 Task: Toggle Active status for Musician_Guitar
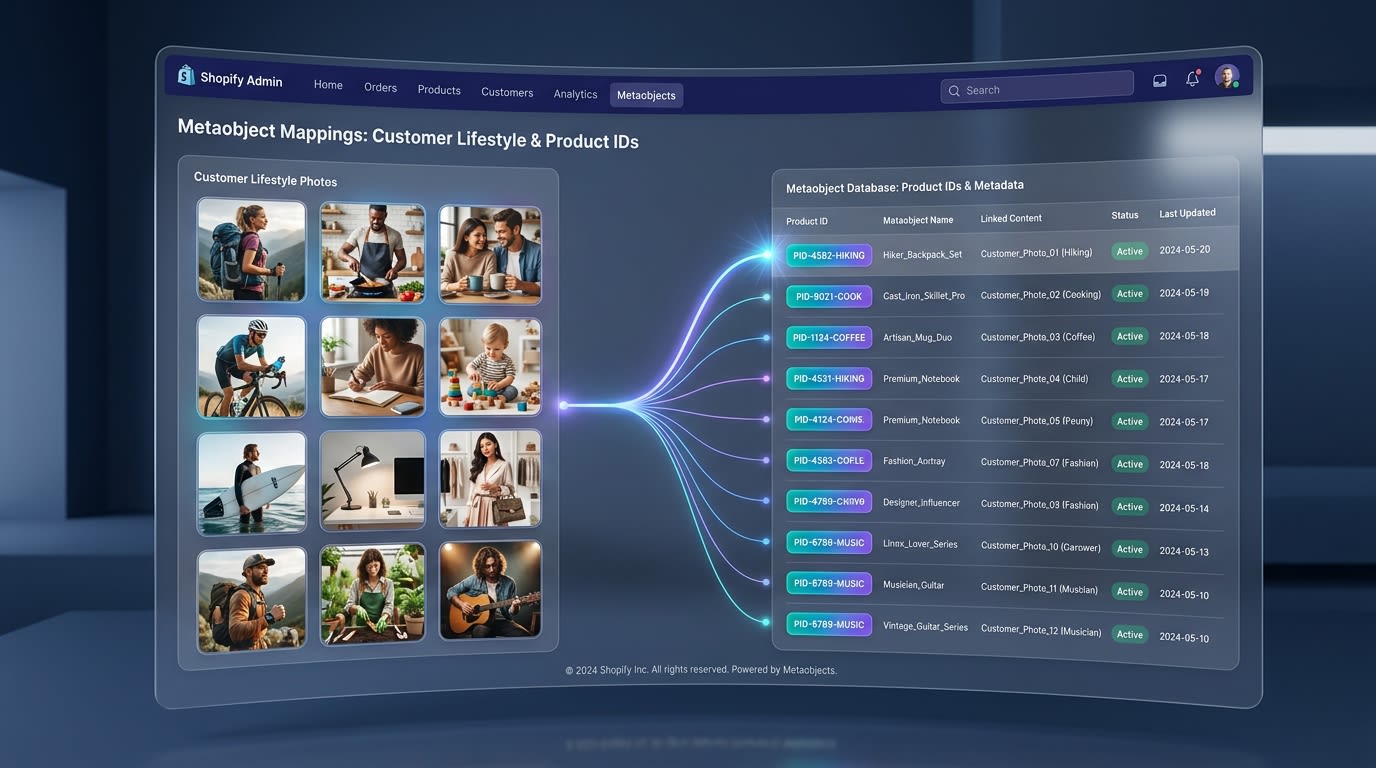point(1129,591)
